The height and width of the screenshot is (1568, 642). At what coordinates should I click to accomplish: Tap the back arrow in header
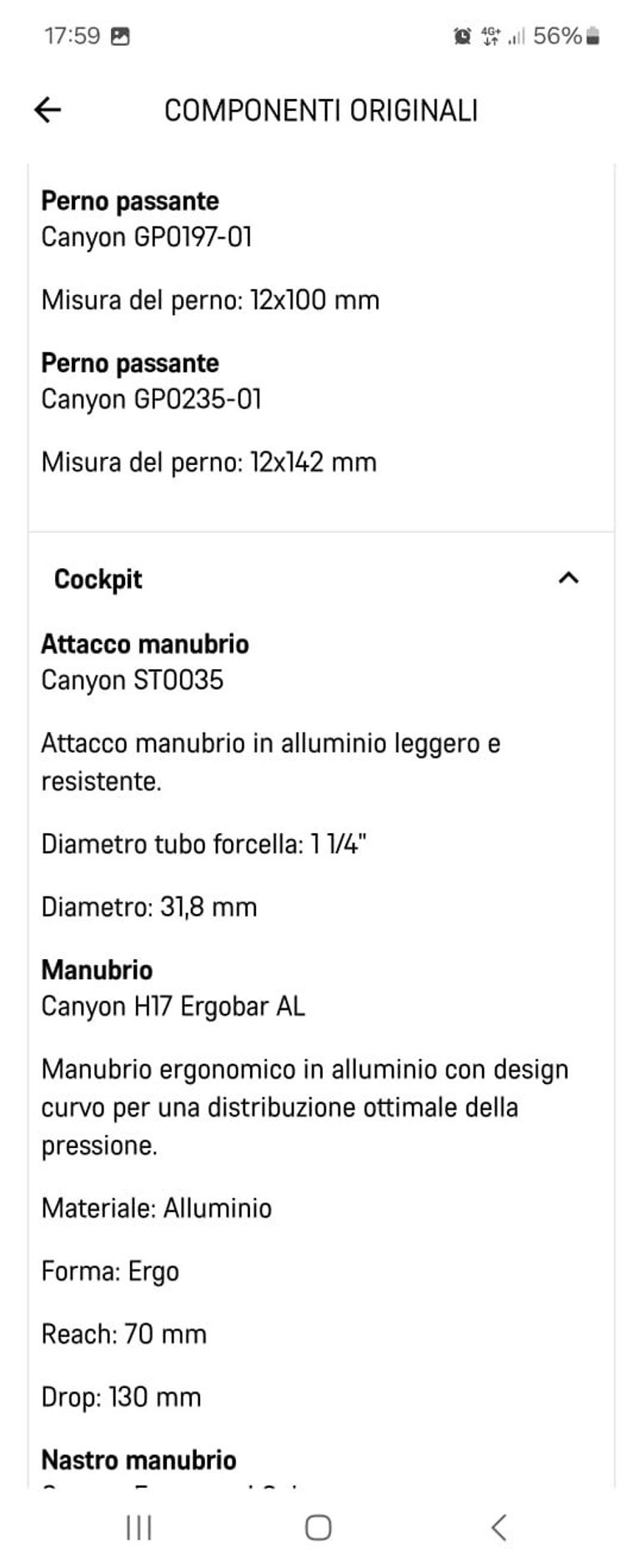[x=48, y=110]
